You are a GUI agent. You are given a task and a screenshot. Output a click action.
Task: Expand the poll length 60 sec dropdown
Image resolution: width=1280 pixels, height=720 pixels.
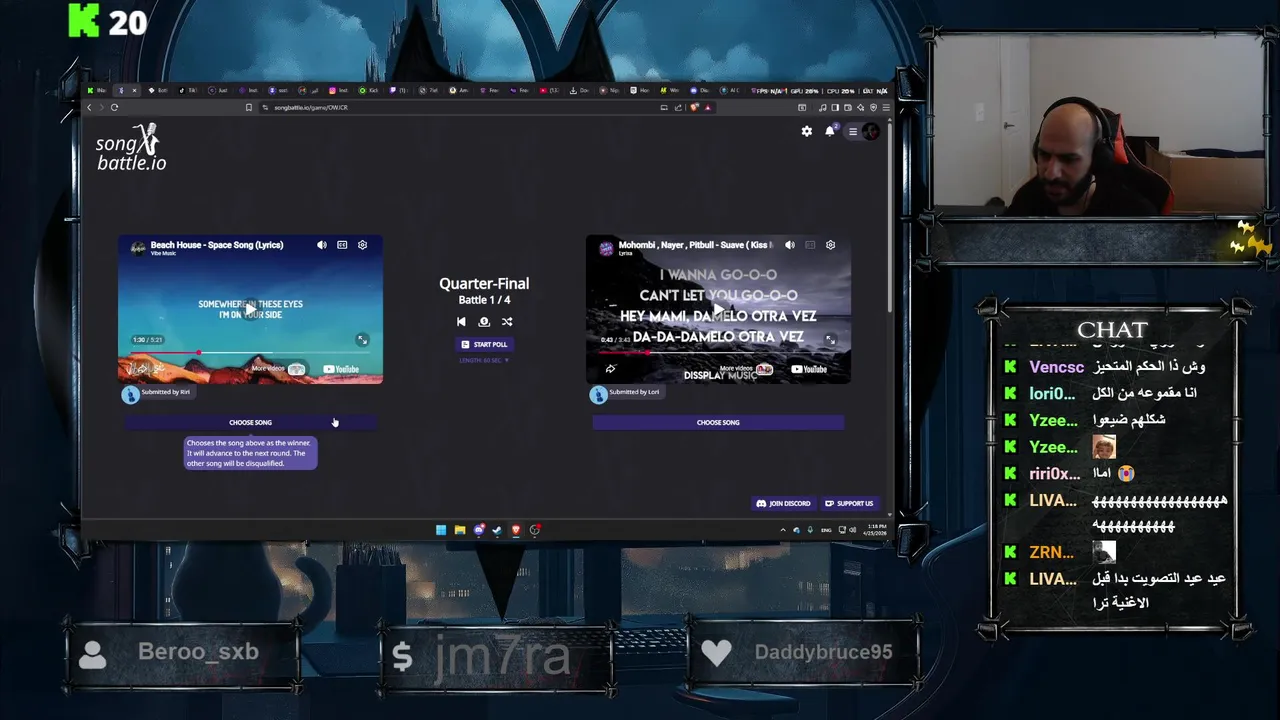(484, 360)
